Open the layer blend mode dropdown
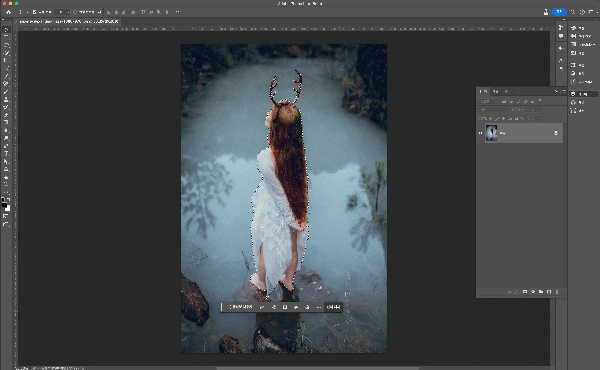The width and height of the screenshot is (600, 370). pyautogui.click(x=493, y=109)
